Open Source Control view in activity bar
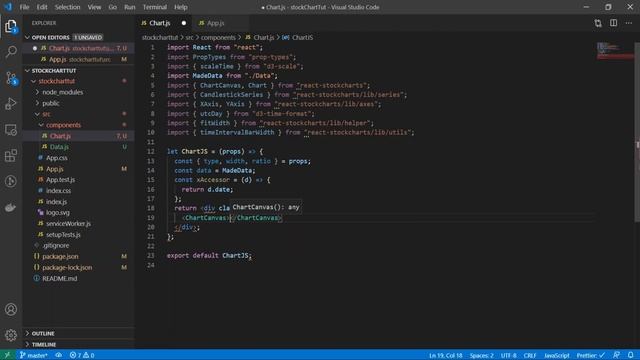Screen dimensions: 640x360 point(11,78)
